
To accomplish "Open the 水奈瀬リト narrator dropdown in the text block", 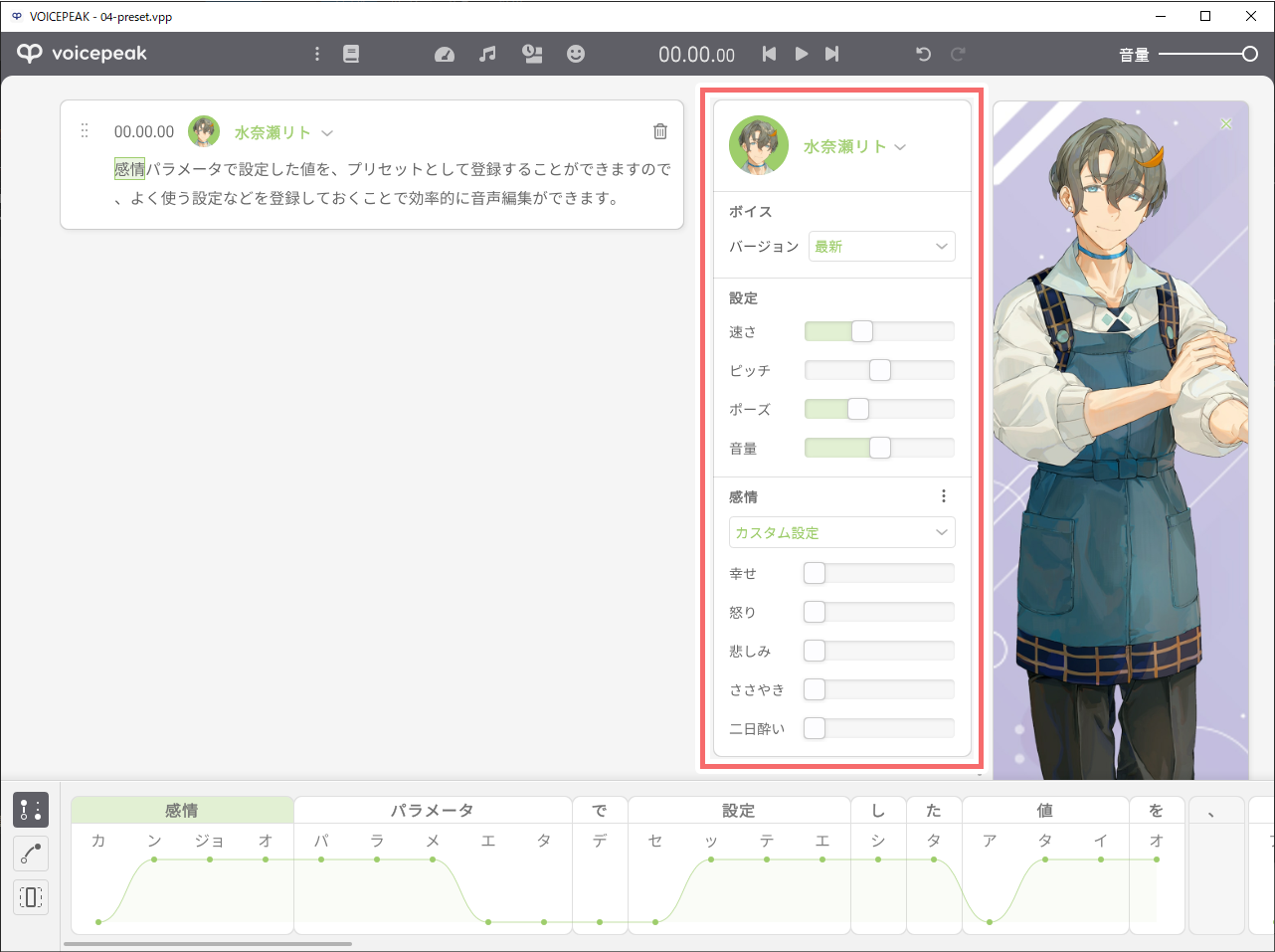I will [283, 132].
